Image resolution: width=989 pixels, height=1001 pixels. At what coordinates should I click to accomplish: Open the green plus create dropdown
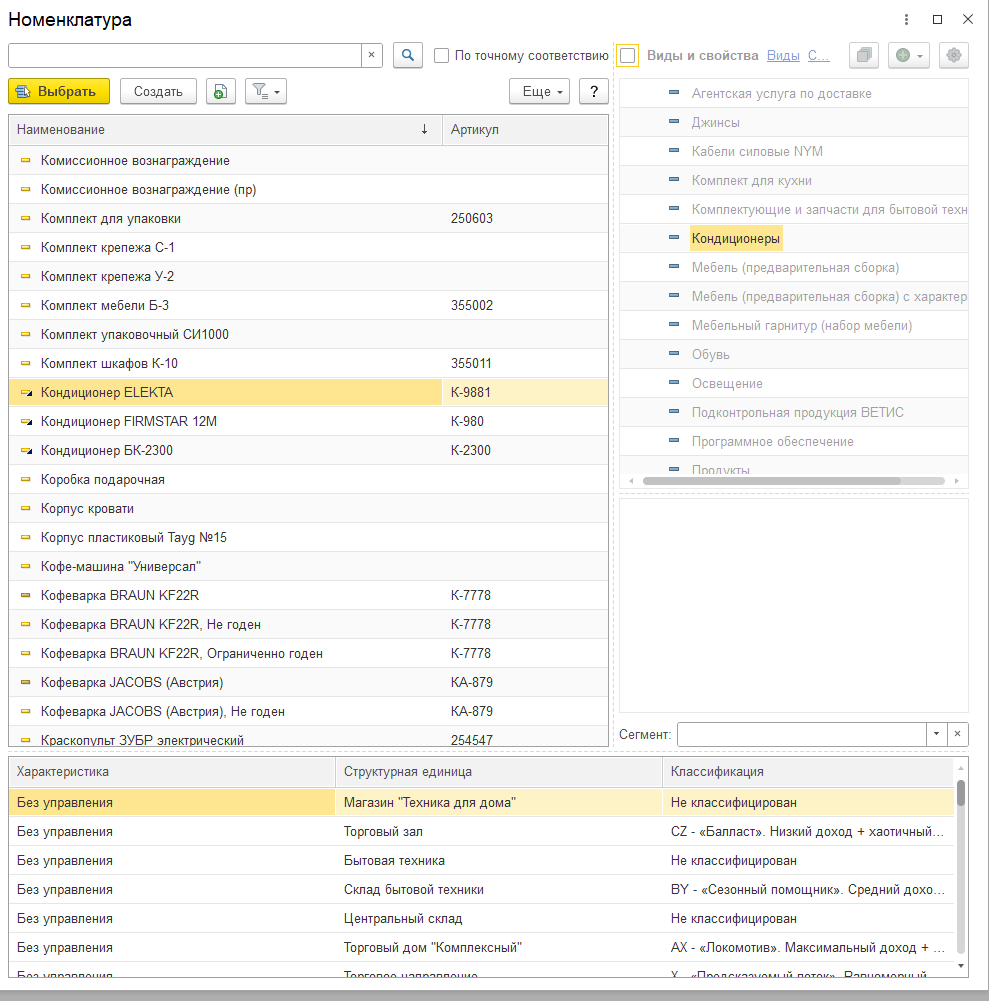tap(909, 56)
